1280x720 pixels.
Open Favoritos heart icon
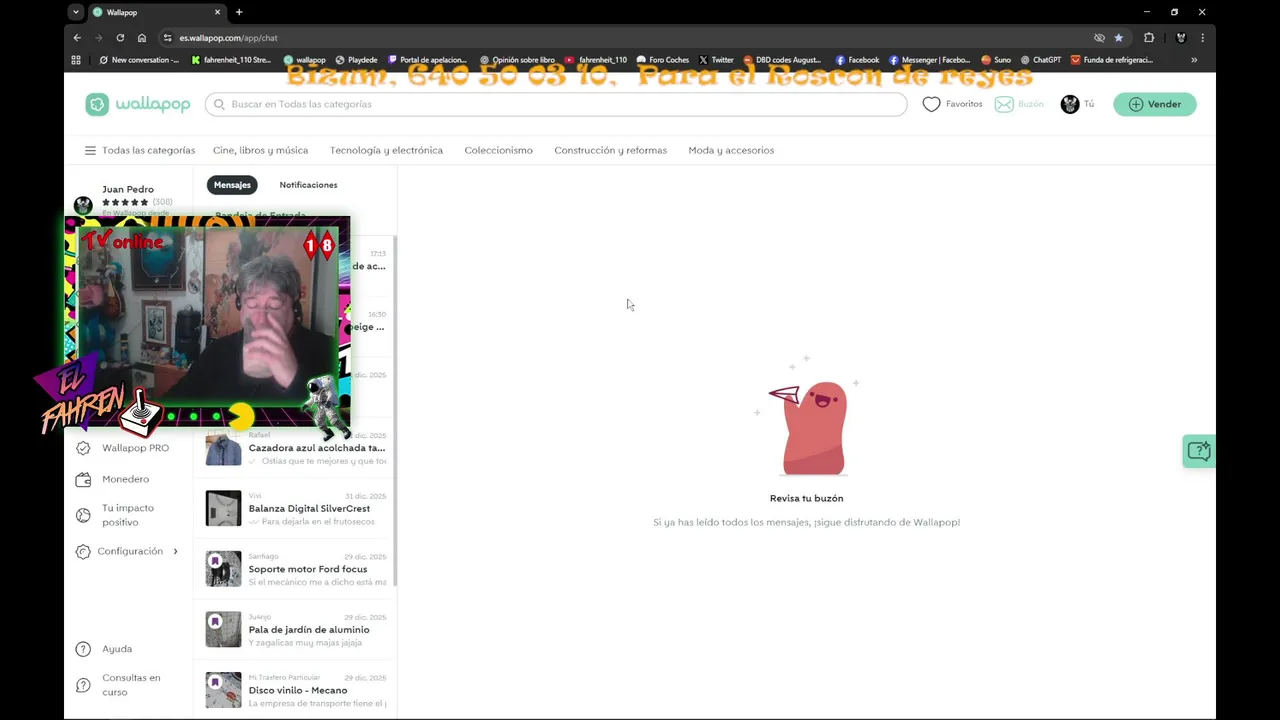coord(931,104)
